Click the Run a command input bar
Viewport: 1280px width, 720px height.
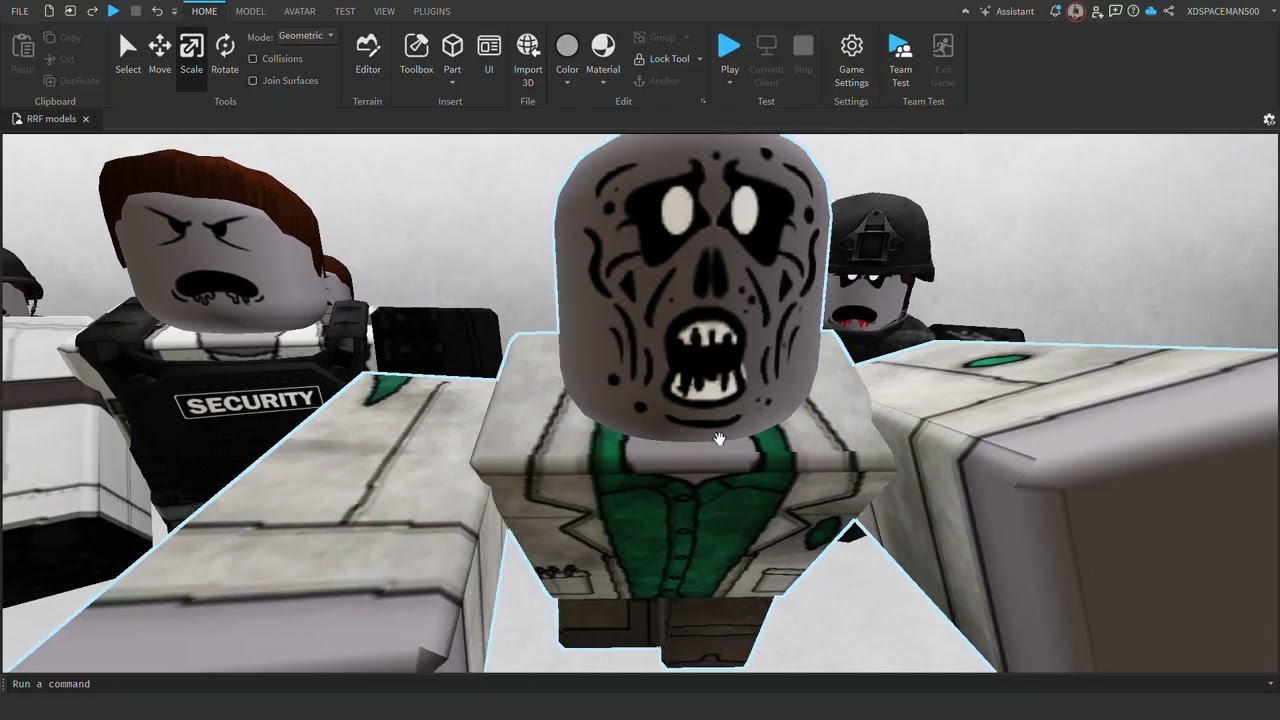(640, 684)
